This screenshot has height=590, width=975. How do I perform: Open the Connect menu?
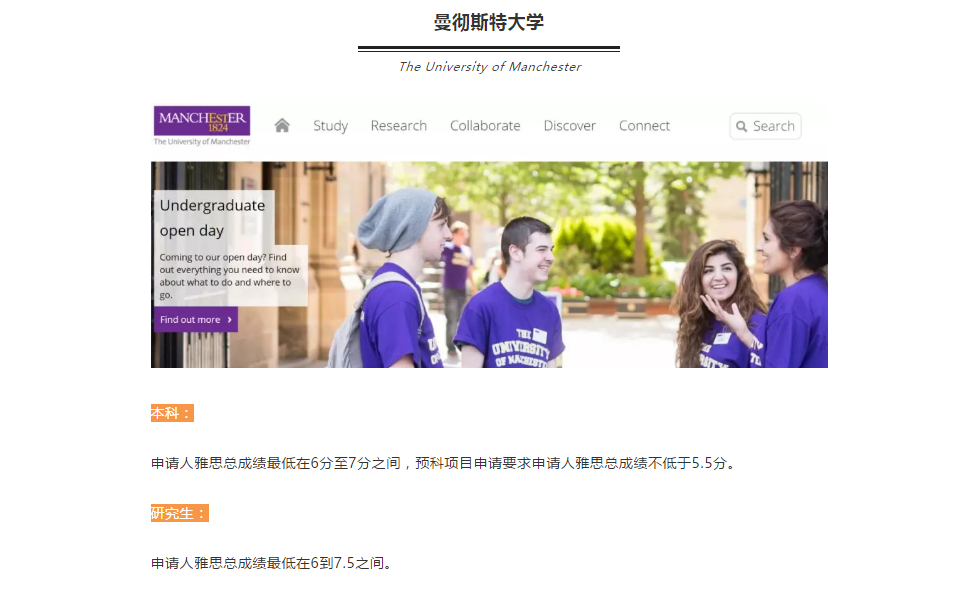click(644, 126)
